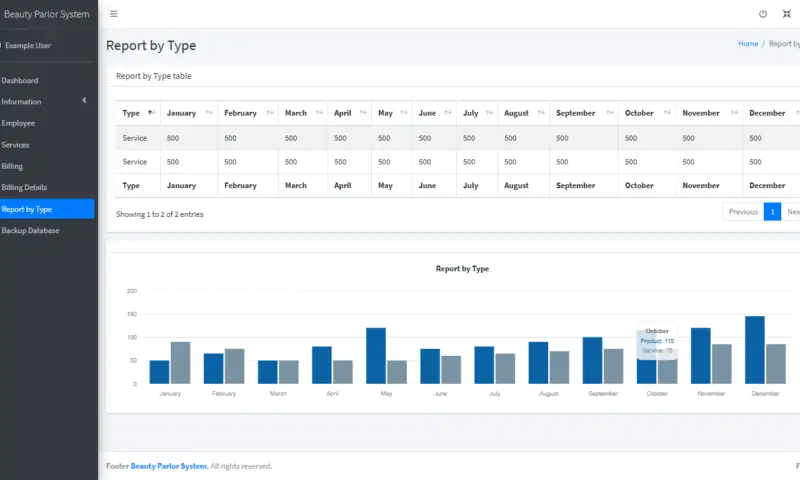Viewport: 800px width, 480px height.
Task: Select page 1 in pagination
Action: [772, 212]
